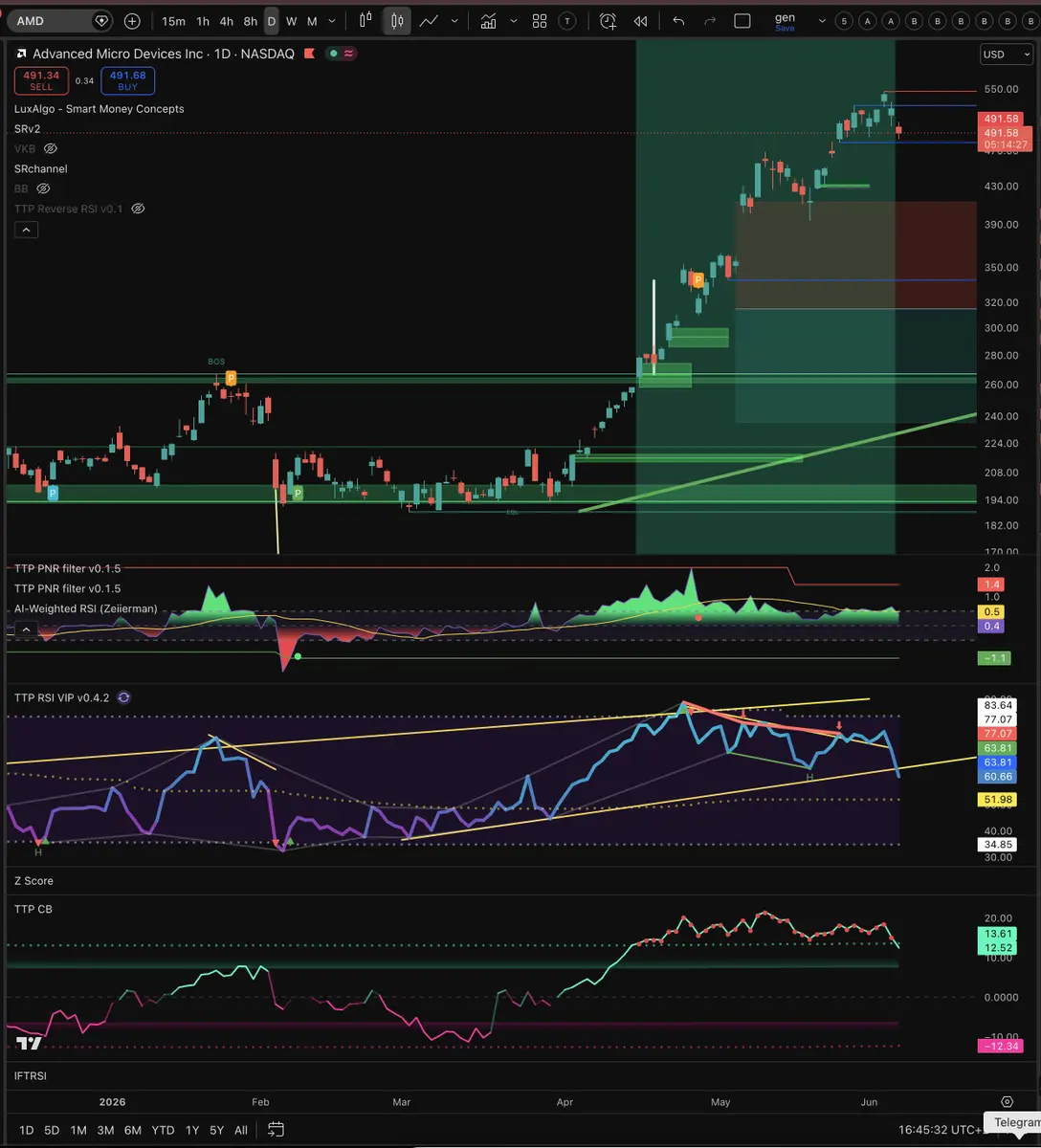The height and width of the screenshot is (1148, 1041).
Task: Set date range to 3M
Action: 105,1130
